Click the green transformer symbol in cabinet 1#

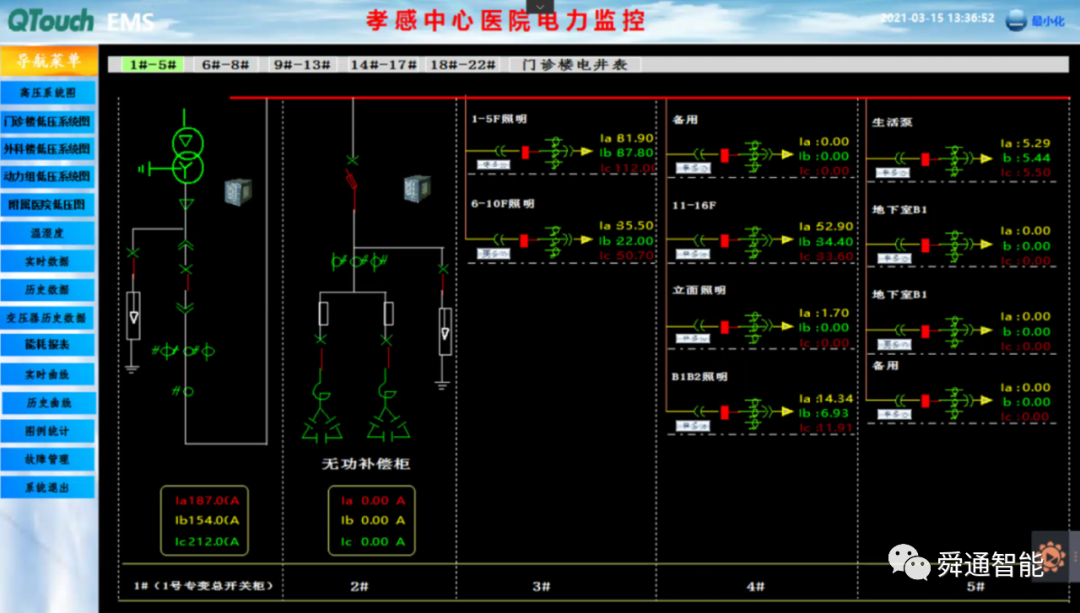click(187, 155)
